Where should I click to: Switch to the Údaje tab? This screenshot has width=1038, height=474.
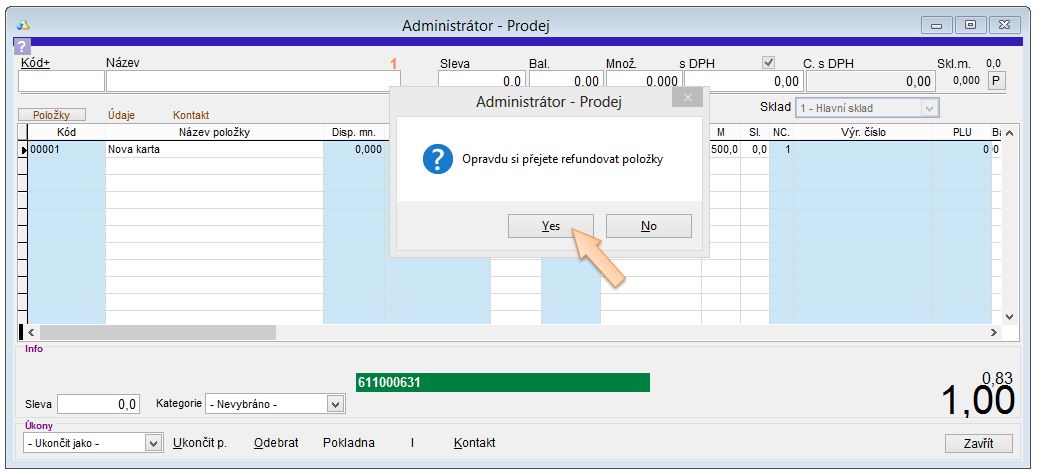coord(122,115)
